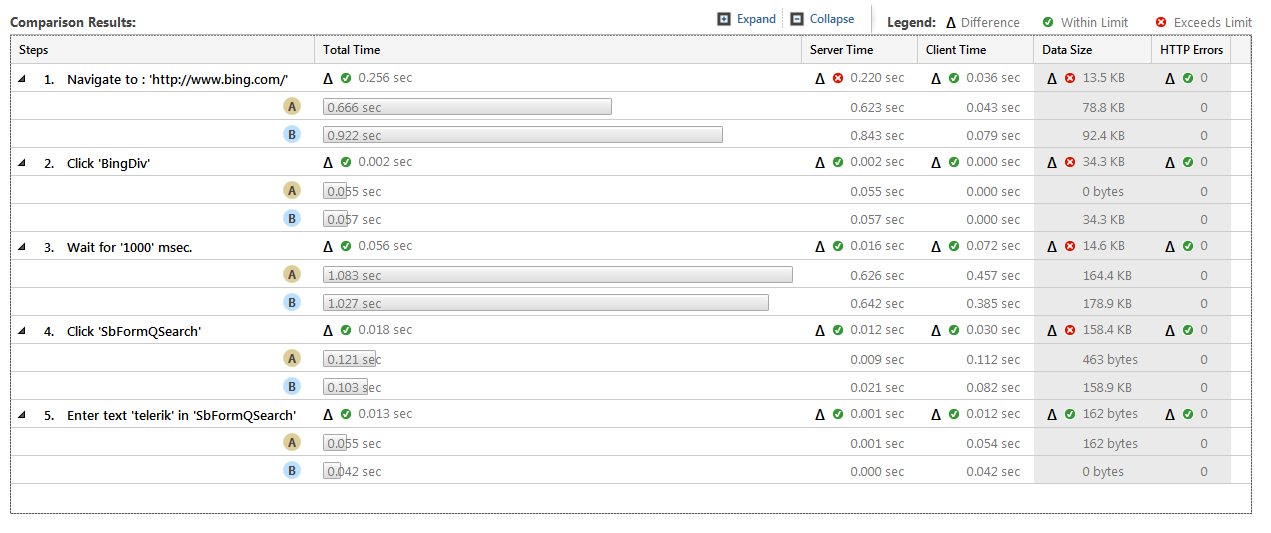Viewport: 1271px width, 533px height.
Task: Click the 1.083 sec time bar for A
Action: pos(558,275)
